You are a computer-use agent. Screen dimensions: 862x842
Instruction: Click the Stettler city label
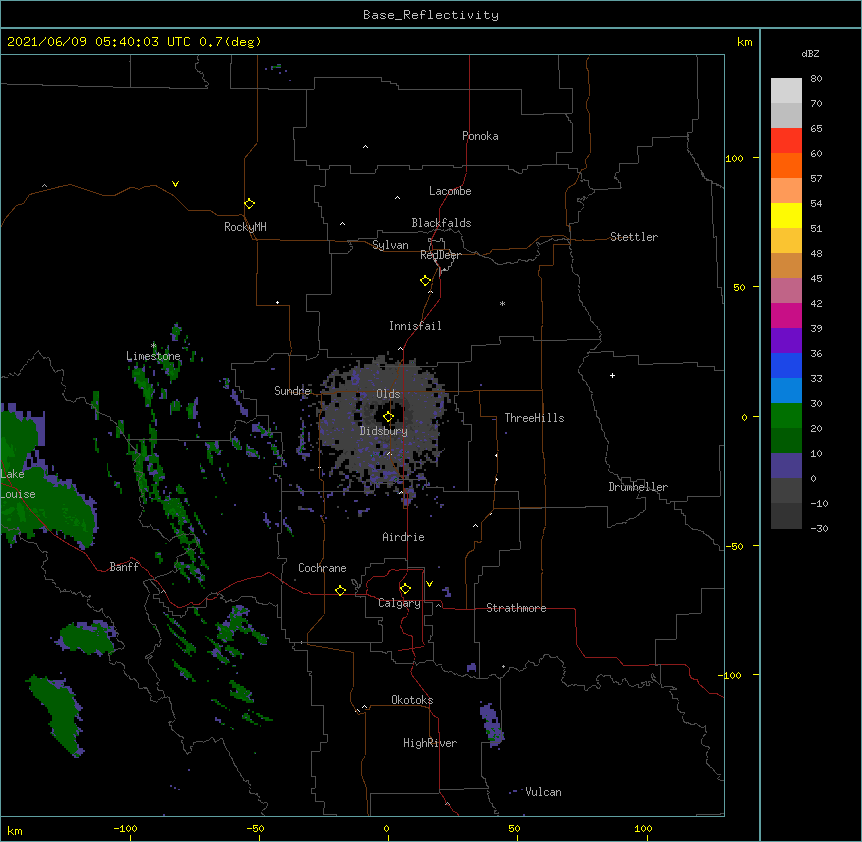pyautogui.click(x=634, y=237)
